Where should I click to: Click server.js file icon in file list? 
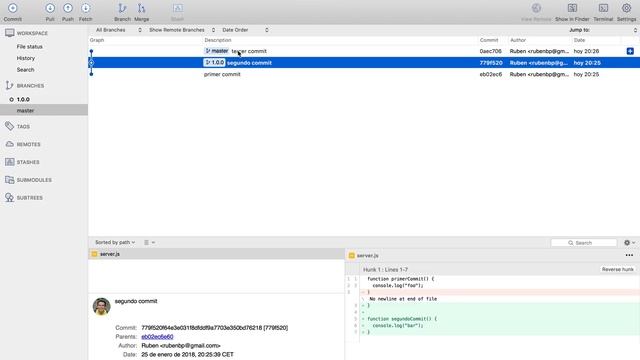click(94, 254)
